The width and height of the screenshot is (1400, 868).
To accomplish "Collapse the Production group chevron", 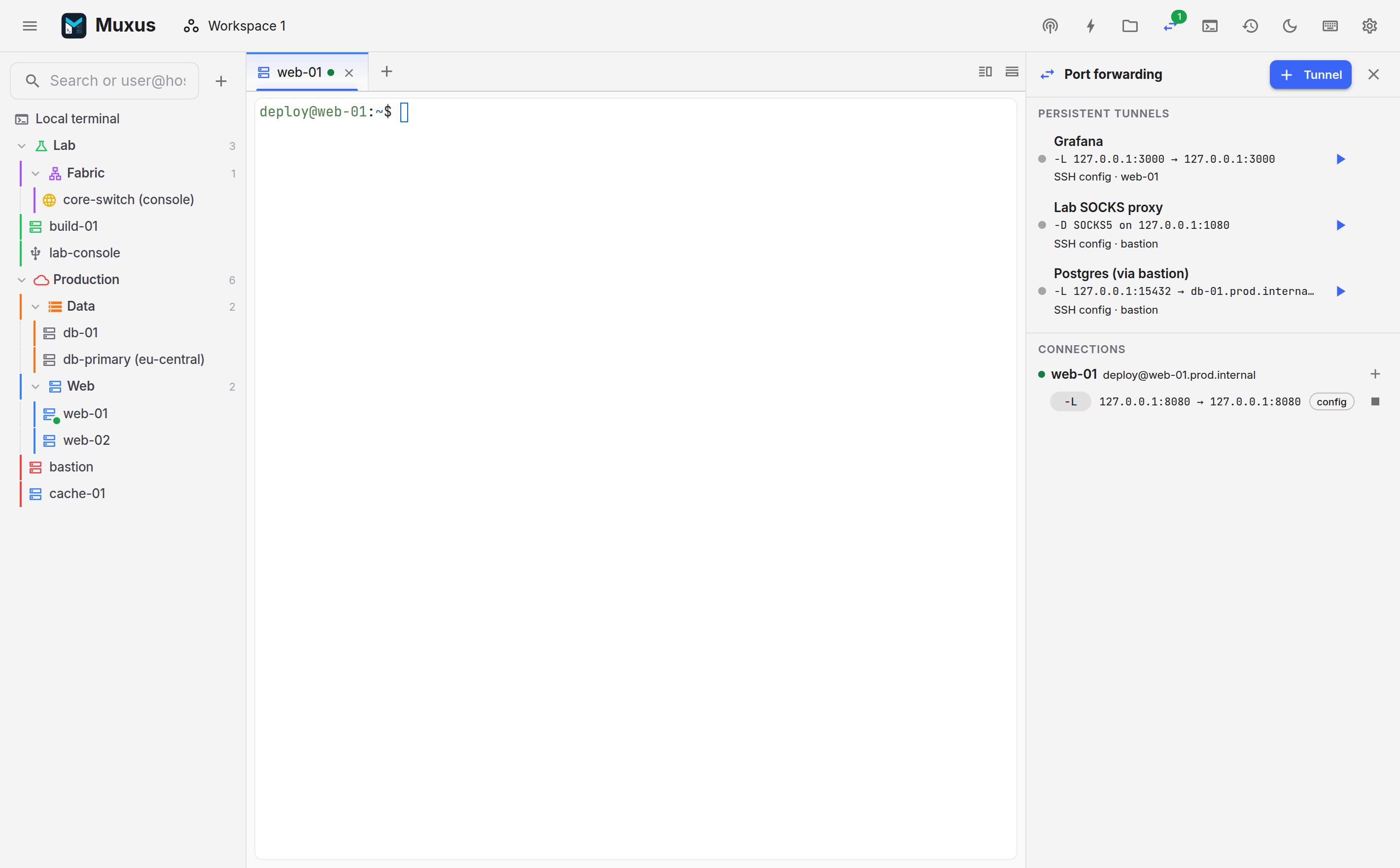I will pyautogui.click(x=22, y=280).
